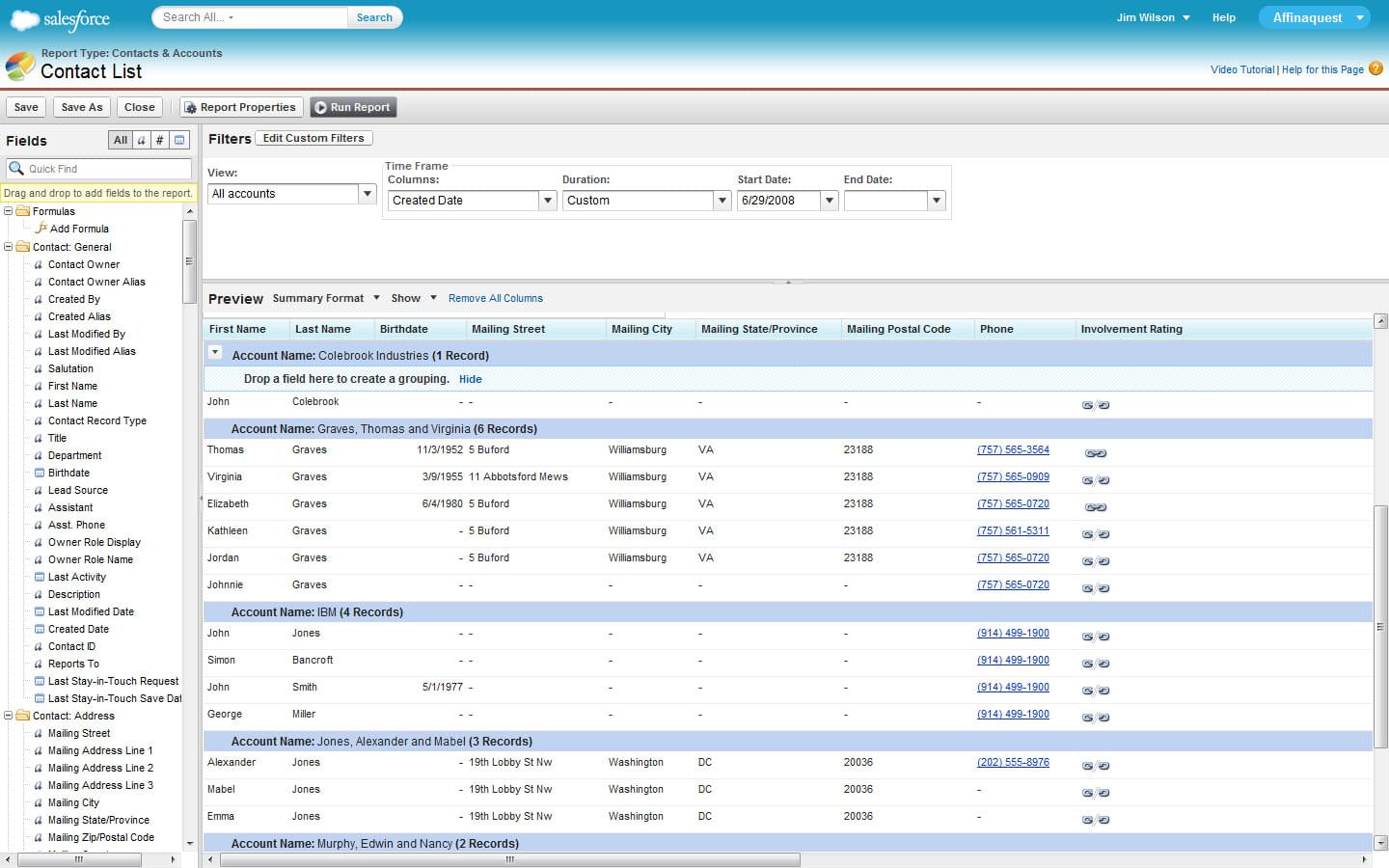Screen dimensions: 1389x868
Task: Click involvement rating icon for George Miller
Action: 1095,718
